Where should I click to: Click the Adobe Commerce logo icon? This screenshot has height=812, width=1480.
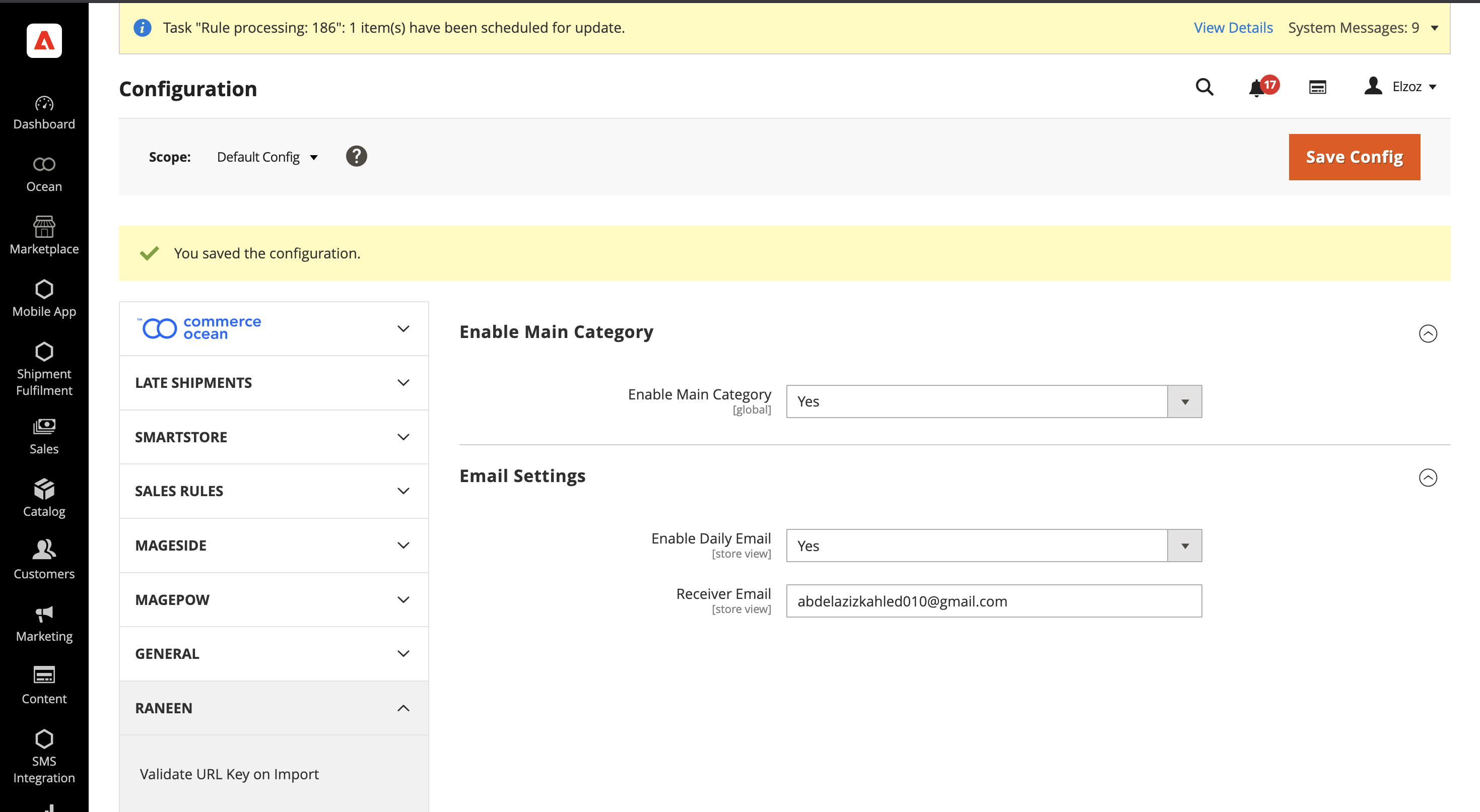pos(44,41)
